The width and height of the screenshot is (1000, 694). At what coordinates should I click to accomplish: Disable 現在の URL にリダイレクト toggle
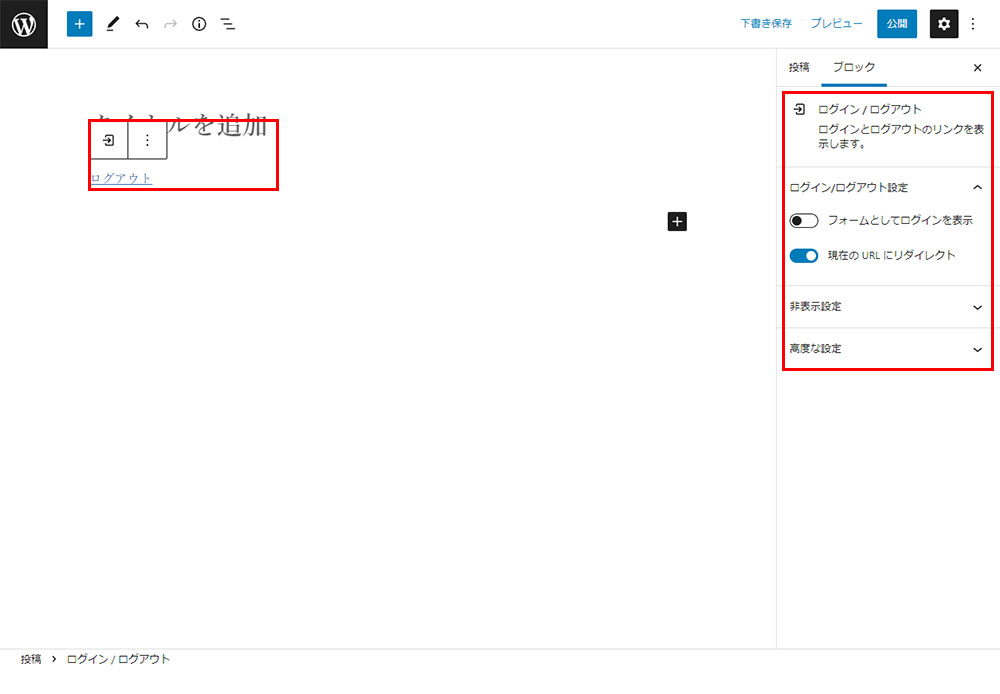(804, 256)
